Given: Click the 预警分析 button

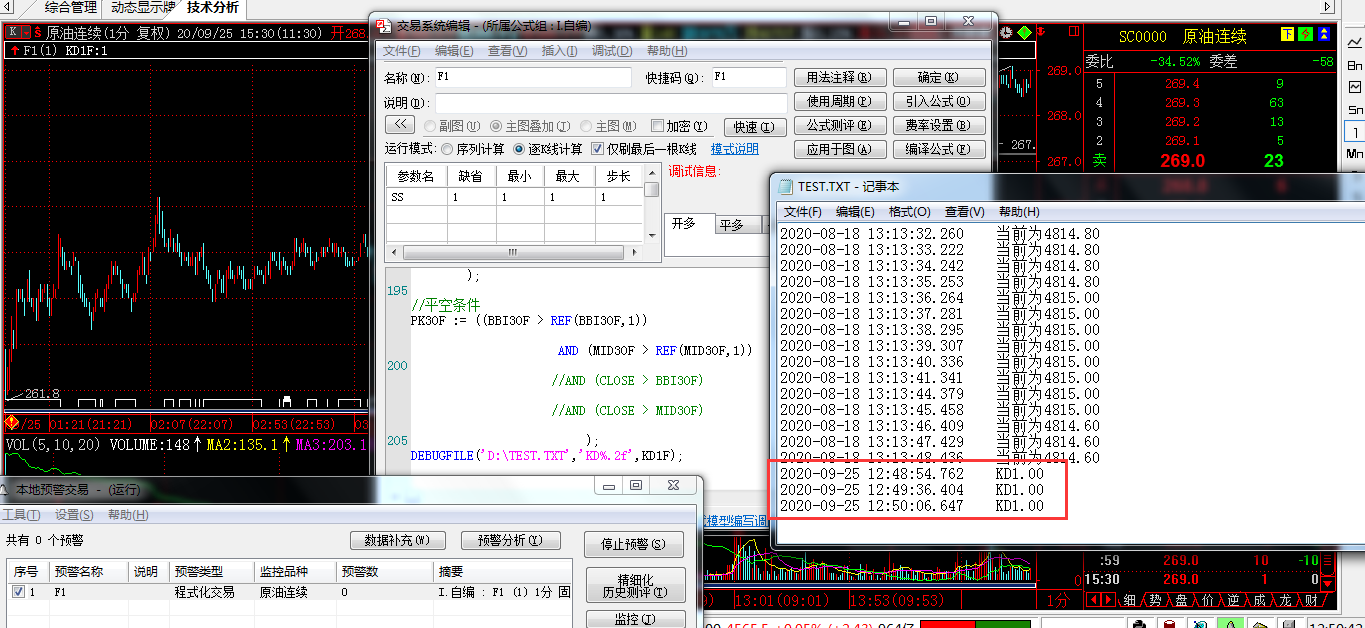Looking at the screenshot, I should (509, 540).
